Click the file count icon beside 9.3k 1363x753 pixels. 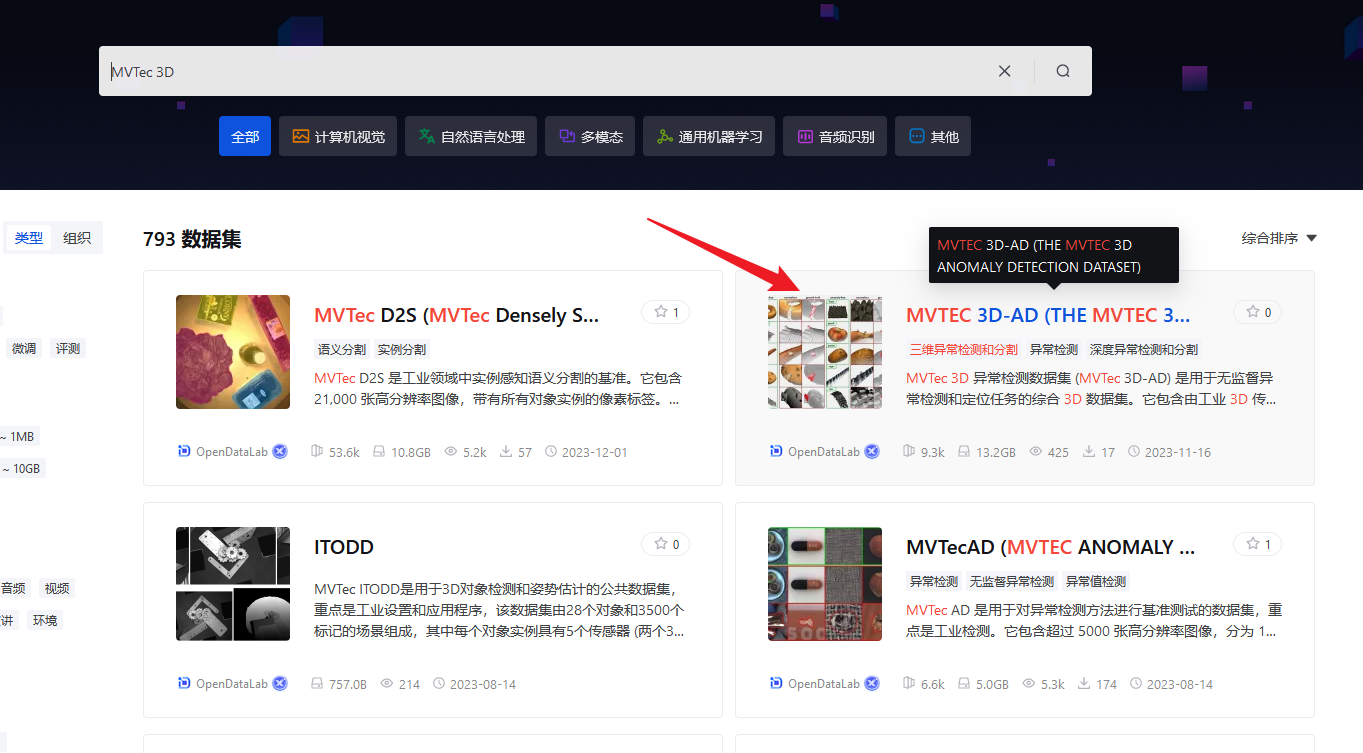coord(909,452)
